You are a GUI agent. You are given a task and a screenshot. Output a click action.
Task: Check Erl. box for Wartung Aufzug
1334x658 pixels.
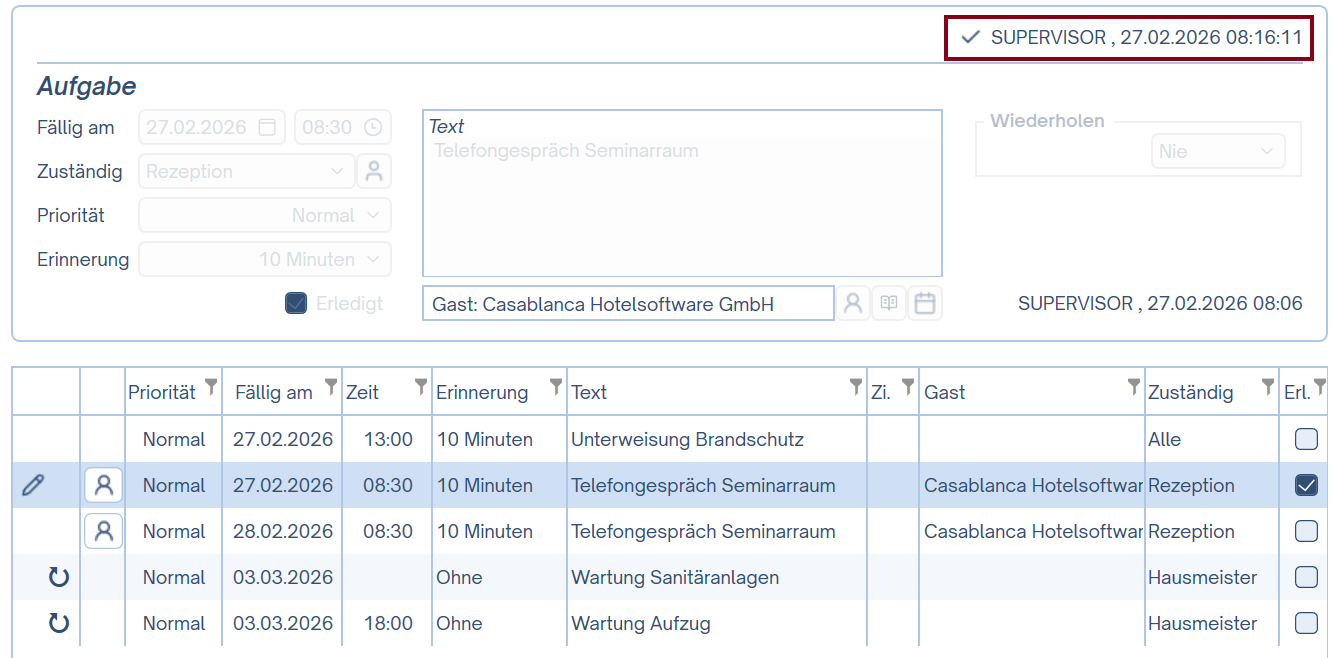(1305, 623)
